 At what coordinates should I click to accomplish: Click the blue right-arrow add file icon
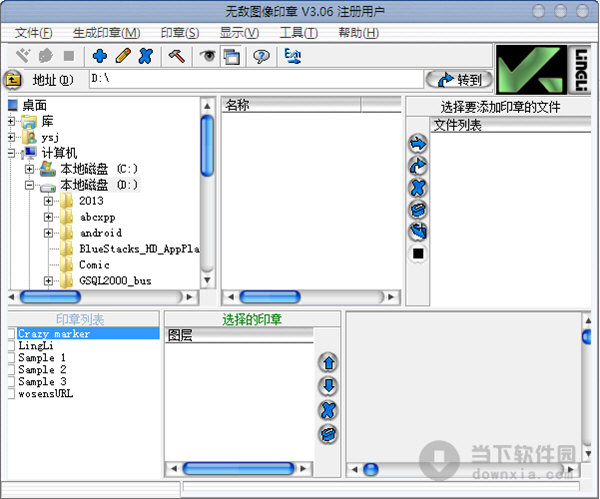click(x=418, y=144)
